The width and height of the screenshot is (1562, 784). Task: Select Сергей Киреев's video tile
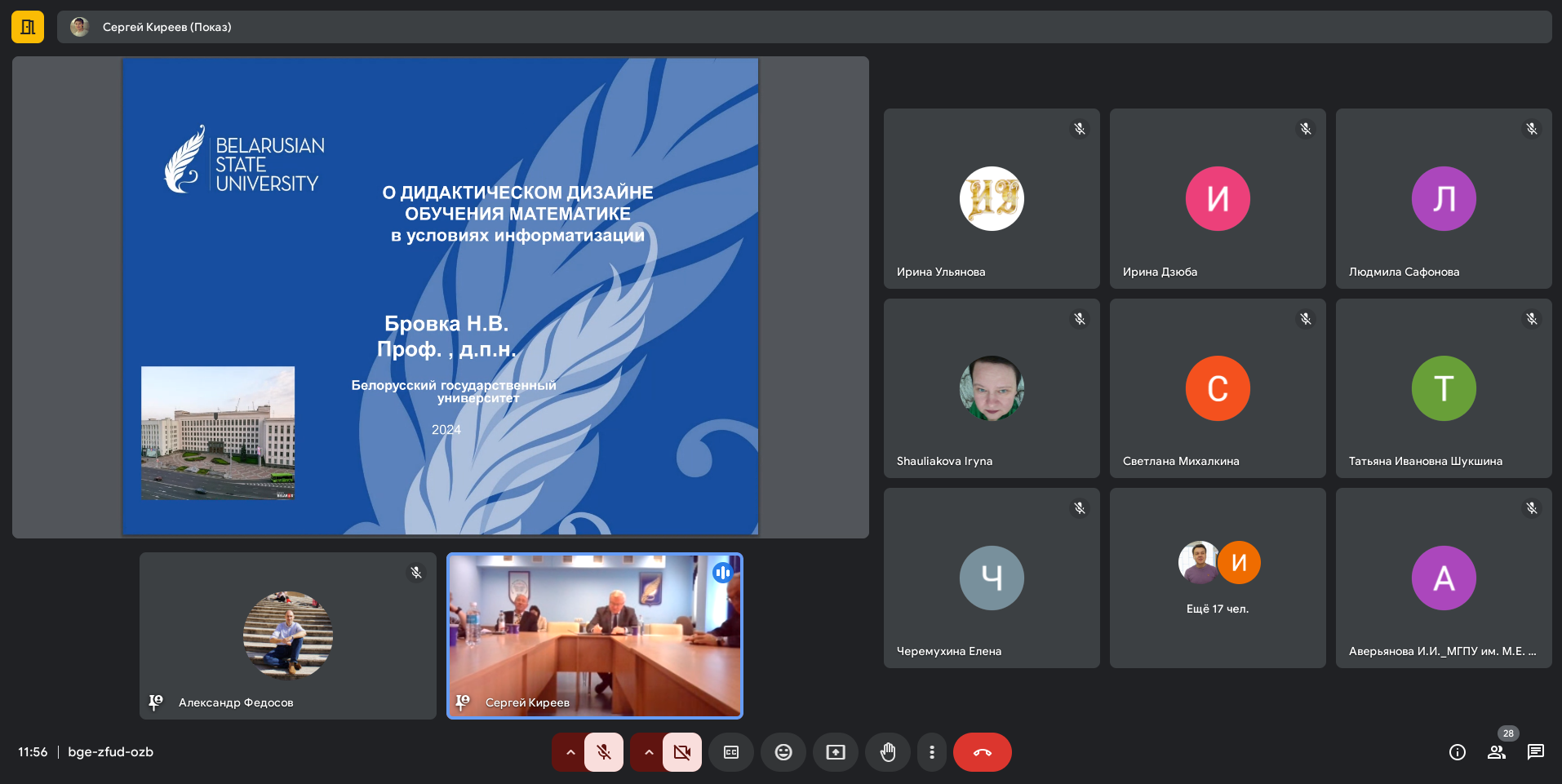[594, 636]
